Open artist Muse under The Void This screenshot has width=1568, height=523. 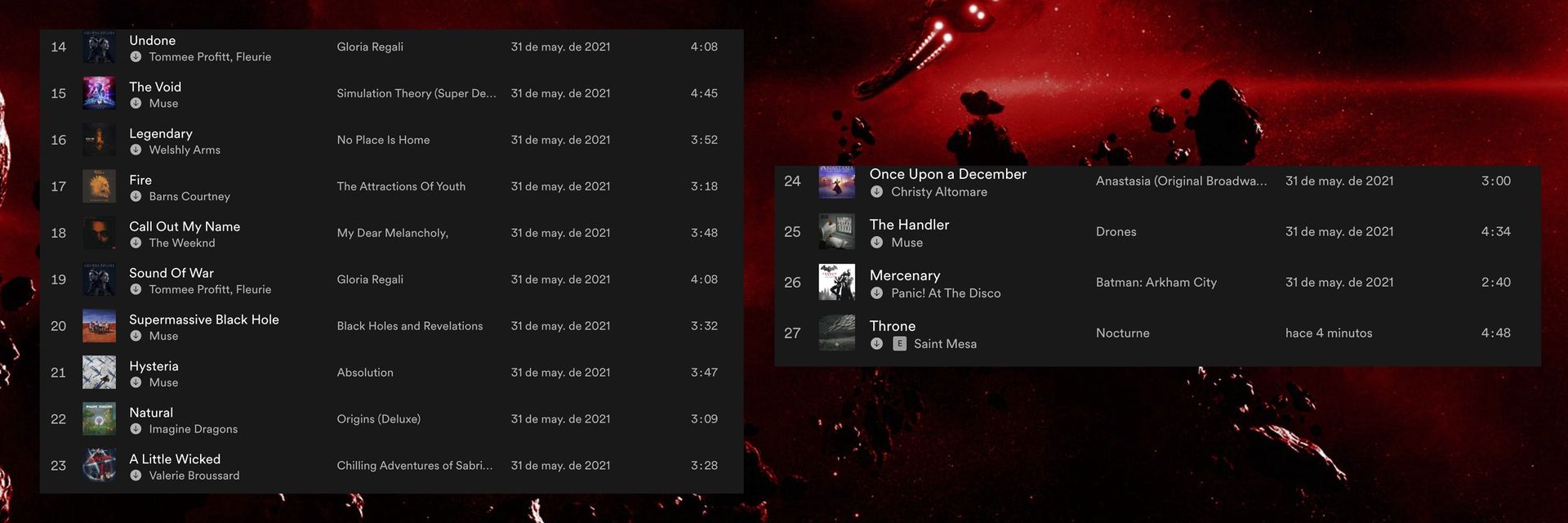163,104
